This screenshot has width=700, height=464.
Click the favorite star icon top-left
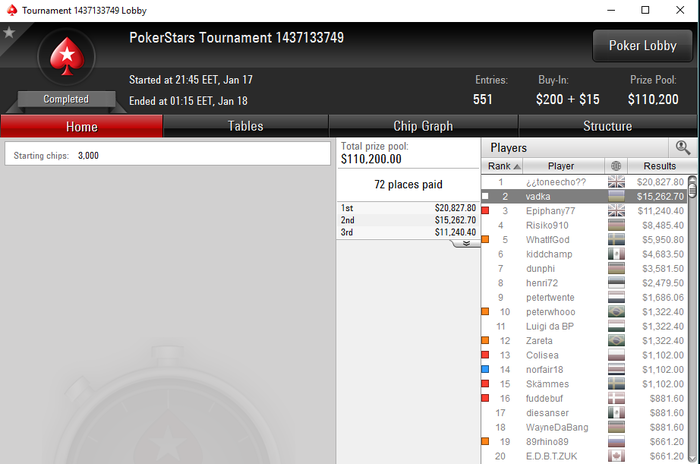pos(9,33)
